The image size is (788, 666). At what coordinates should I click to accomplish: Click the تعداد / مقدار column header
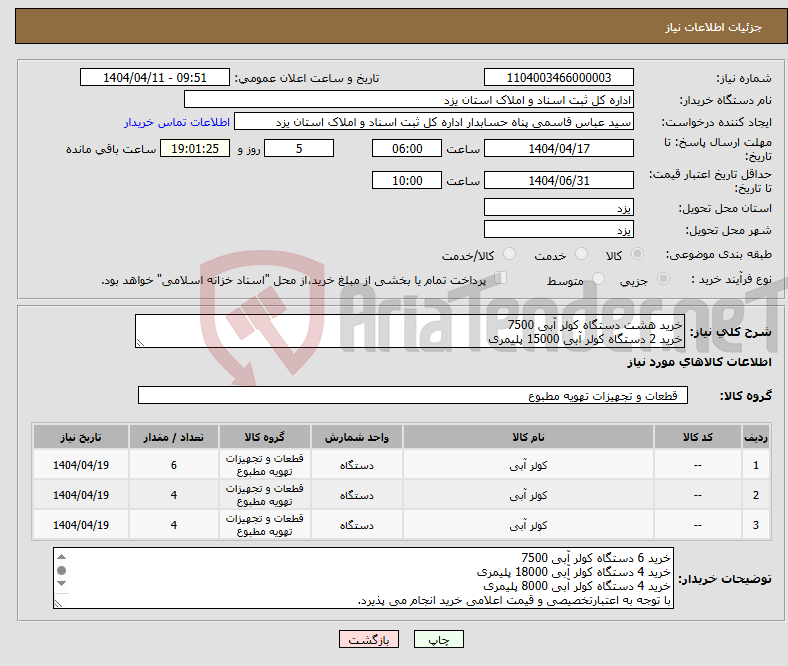point(173,437)
